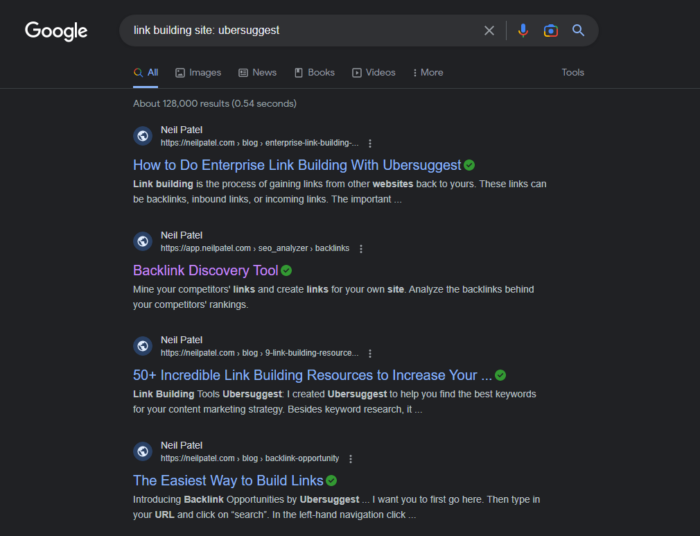Click Neil Patel site name above enterprise result
The height and width of the screenshot is (536, 700).
(x=182, y=130)
